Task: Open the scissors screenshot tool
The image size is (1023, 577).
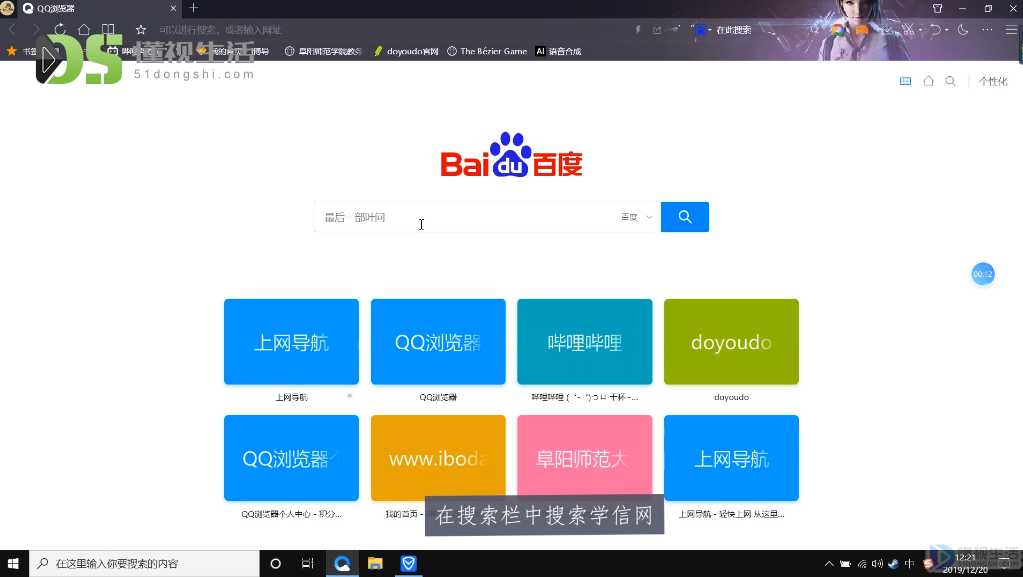Action: point(908,29)
